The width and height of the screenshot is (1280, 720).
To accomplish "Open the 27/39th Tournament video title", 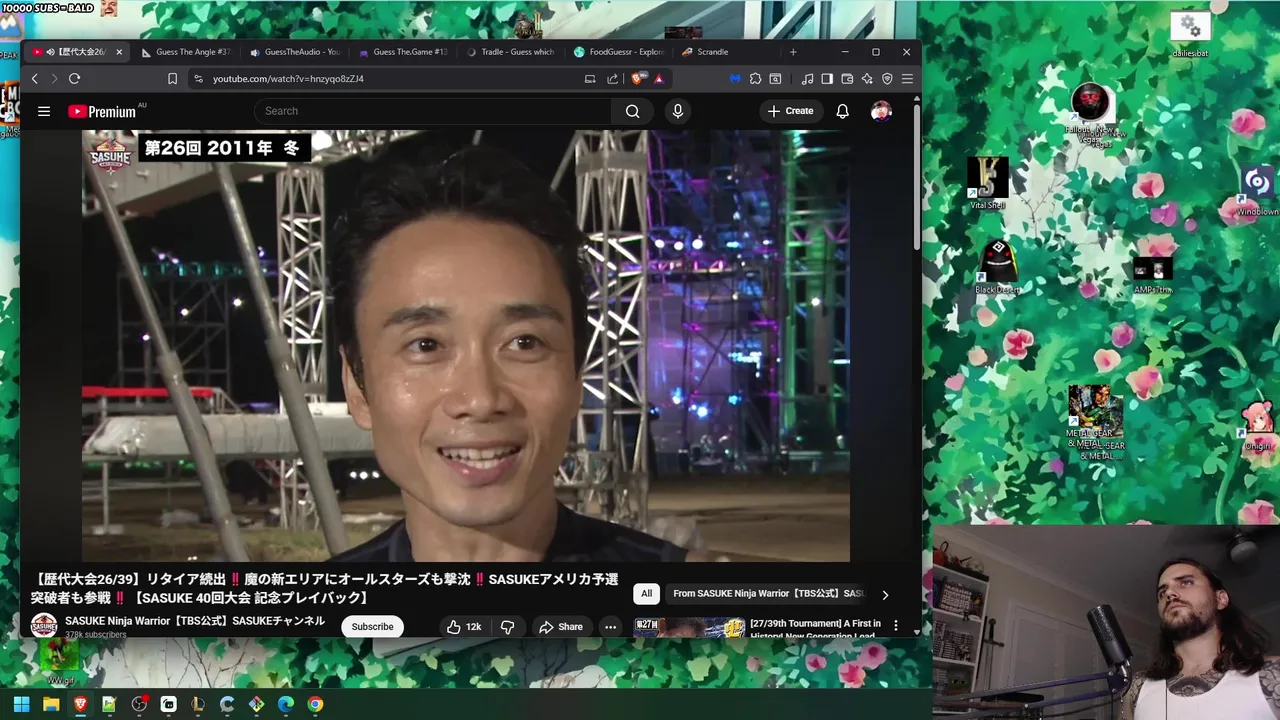I will [816, 628].
